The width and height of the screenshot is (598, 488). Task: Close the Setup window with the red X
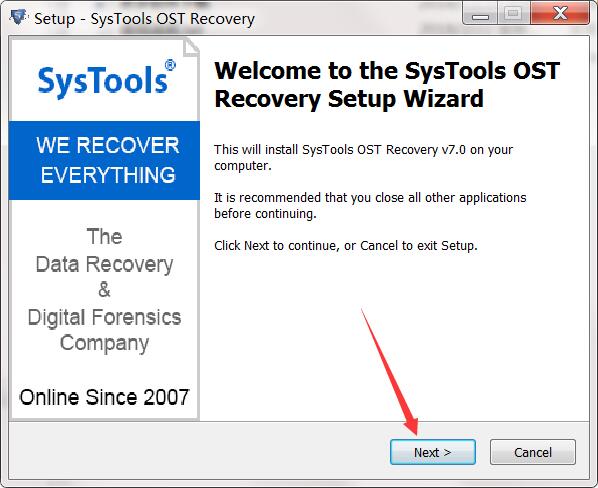pos(559,14)
